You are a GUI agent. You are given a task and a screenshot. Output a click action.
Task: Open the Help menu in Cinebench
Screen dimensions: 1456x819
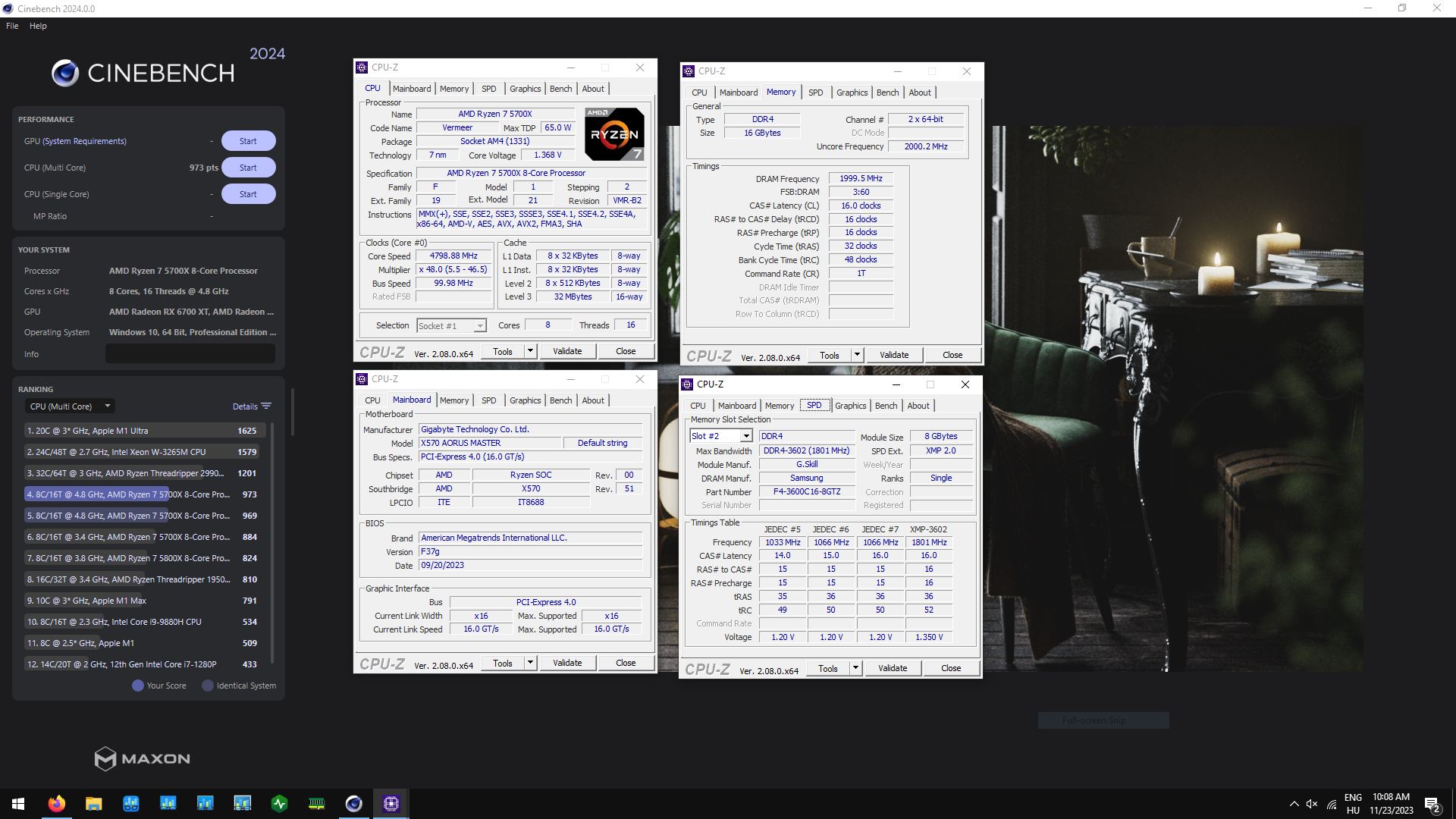(38, 26)
